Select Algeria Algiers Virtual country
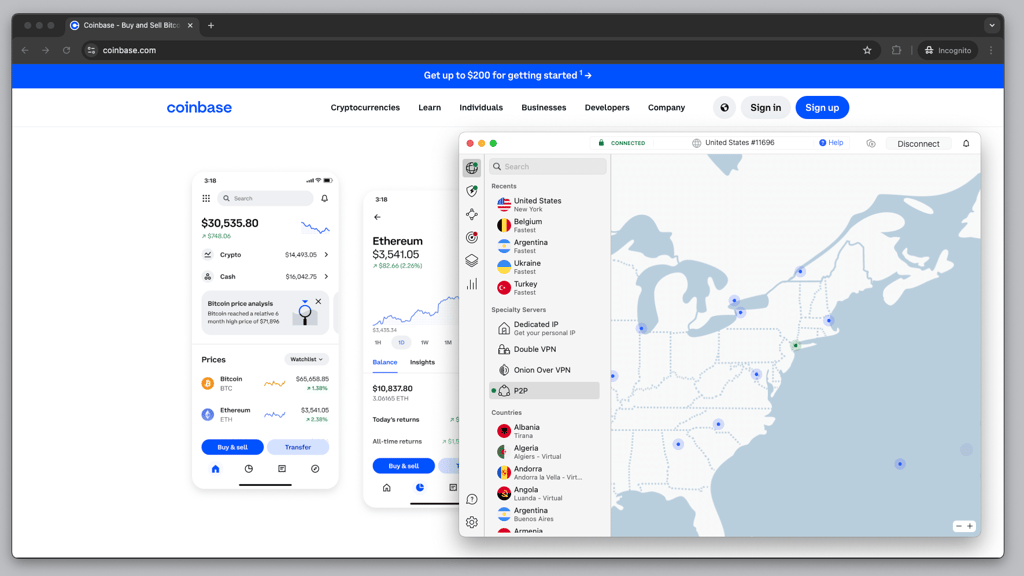 tap(544, 452)
